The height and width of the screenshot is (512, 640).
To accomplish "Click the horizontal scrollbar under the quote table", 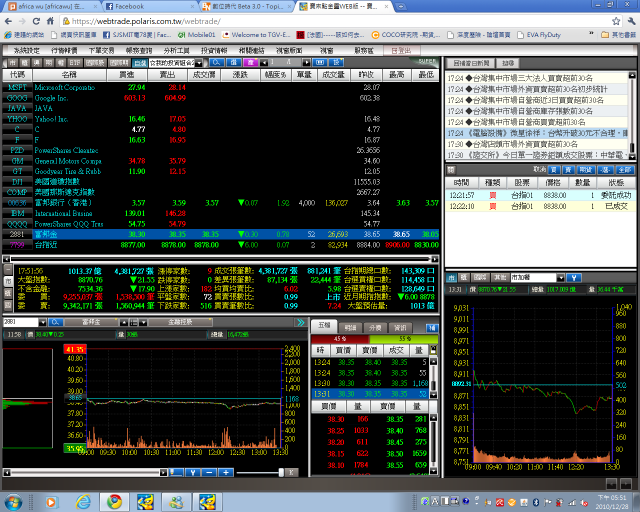I will [x=220, y=259].
